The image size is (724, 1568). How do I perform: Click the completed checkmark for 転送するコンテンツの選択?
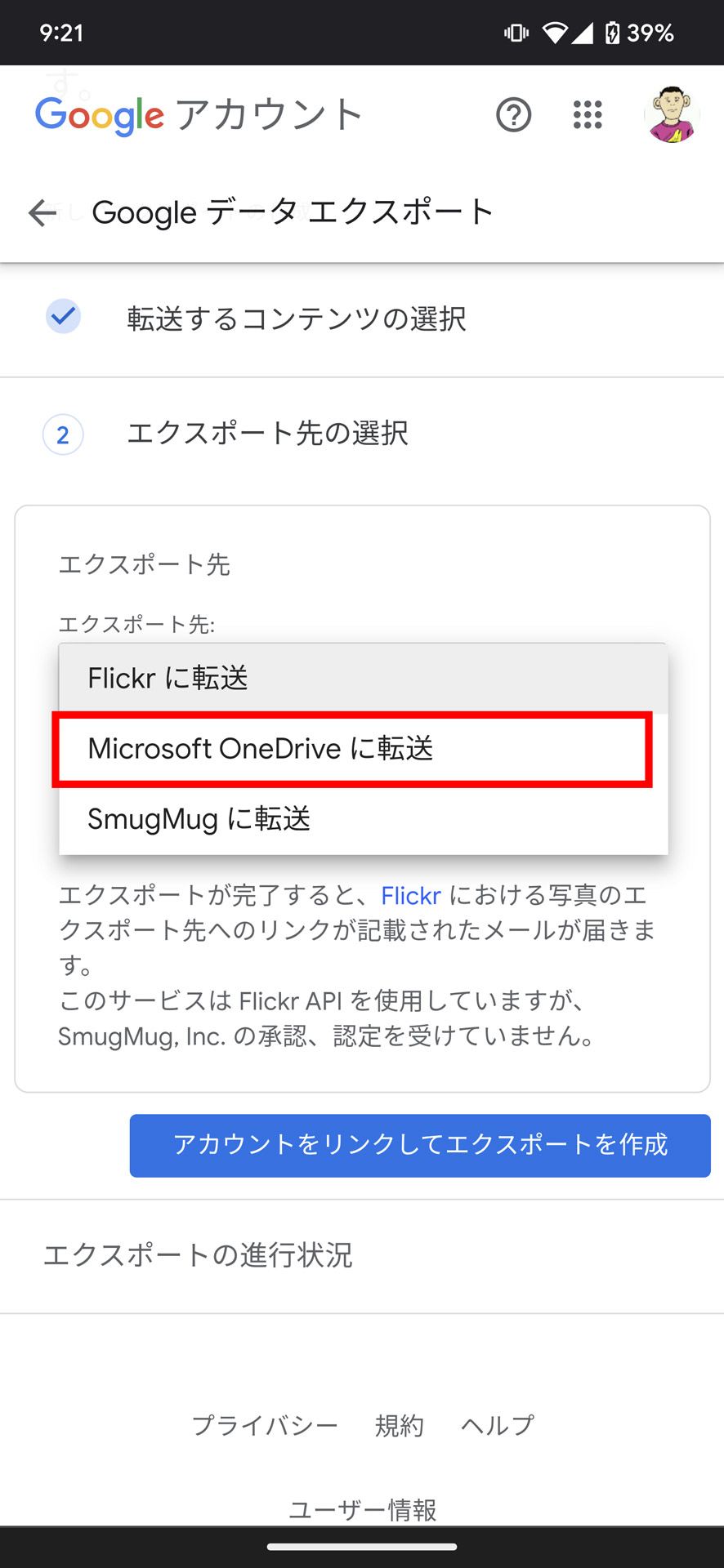63,317
